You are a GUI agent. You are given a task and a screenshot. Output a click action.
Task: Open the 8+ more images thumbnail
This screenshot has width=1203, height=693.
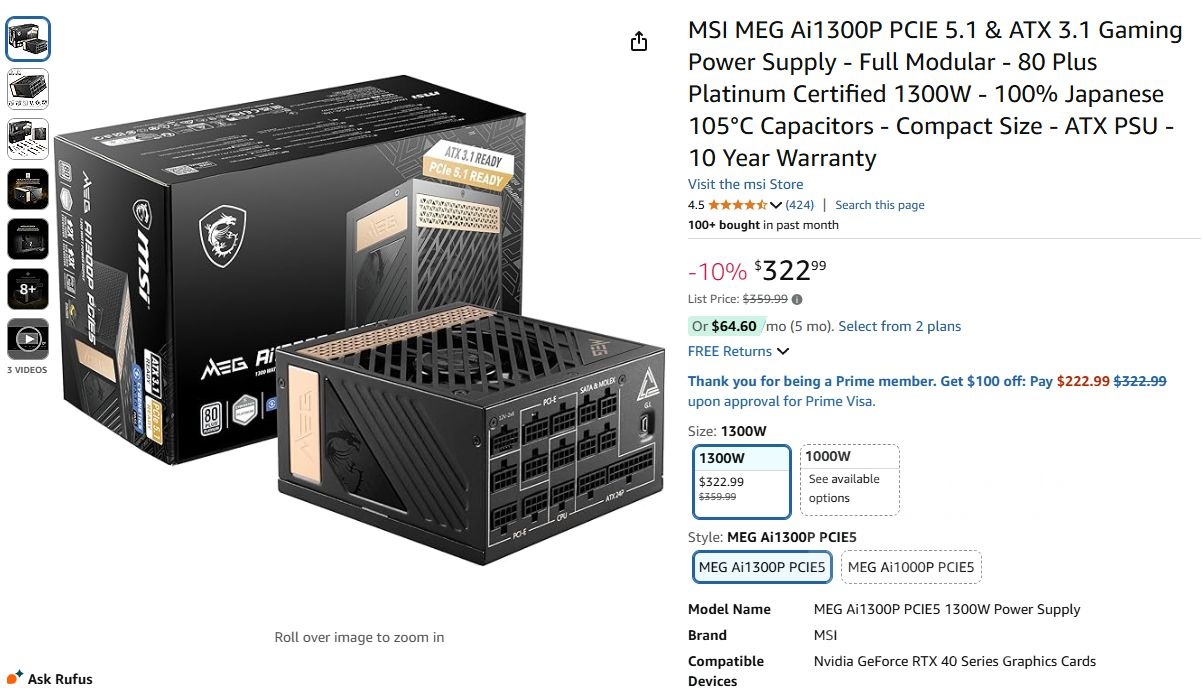[x=28, y=289]
